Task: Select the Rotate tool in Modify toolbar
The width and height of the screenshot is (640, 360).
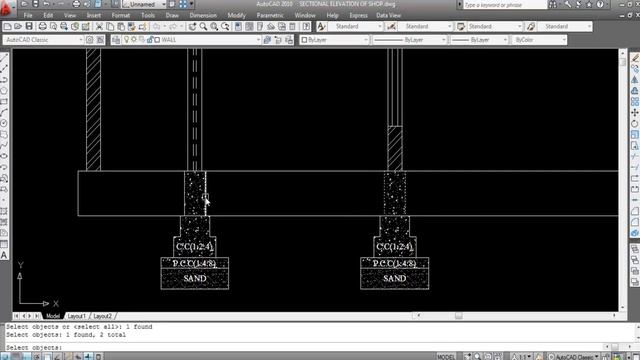Action: 635,123
